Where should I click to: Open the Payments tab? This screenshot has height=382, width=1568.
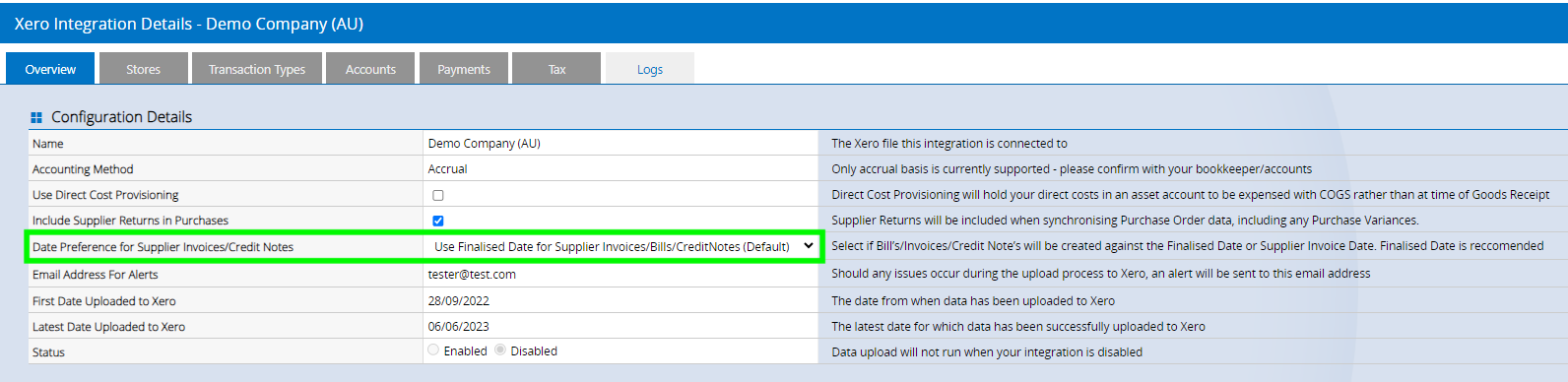pyautogui.click(x=463, y=69)
